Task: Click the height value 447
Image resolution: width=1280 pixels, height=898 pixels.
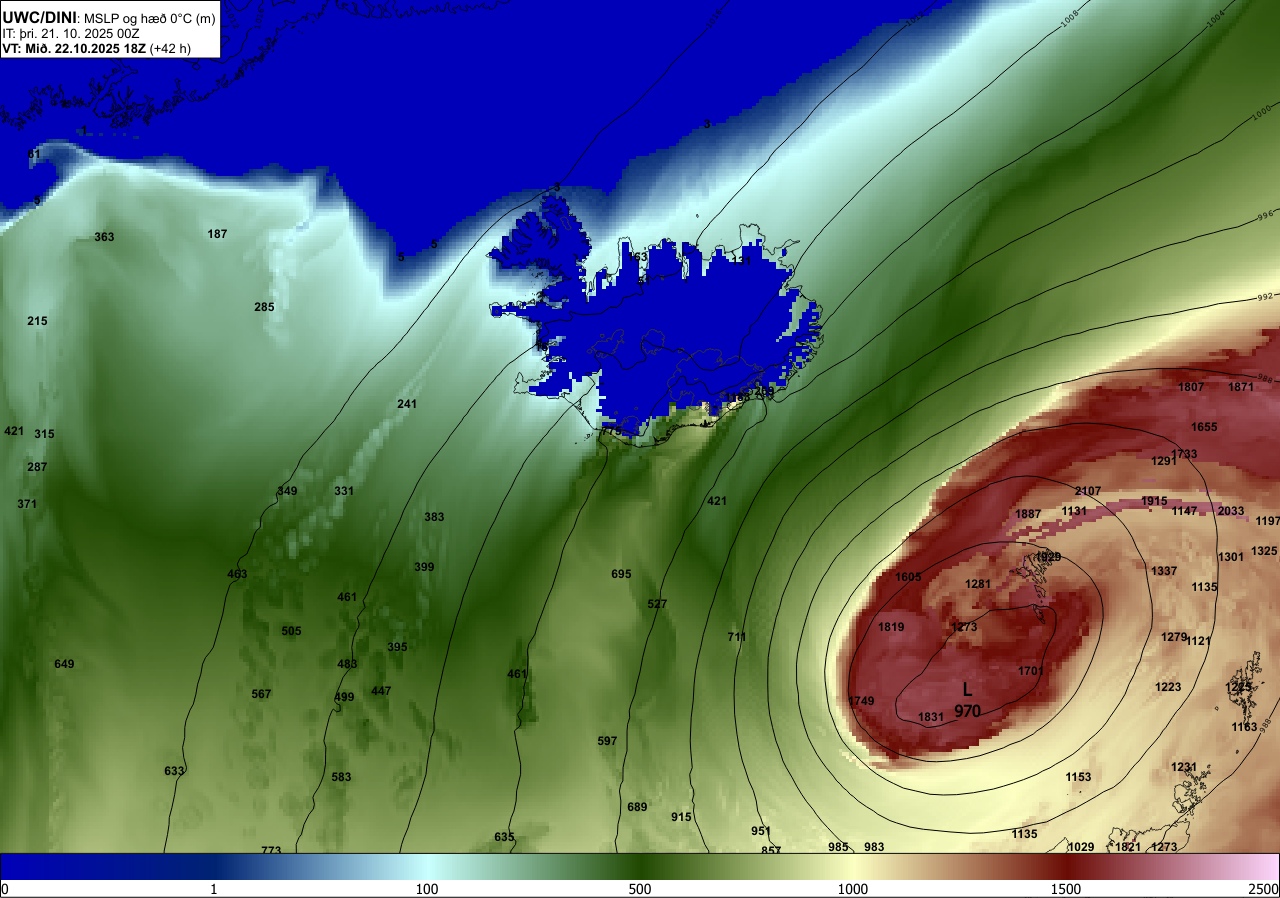Action: (x=381, y=691)
